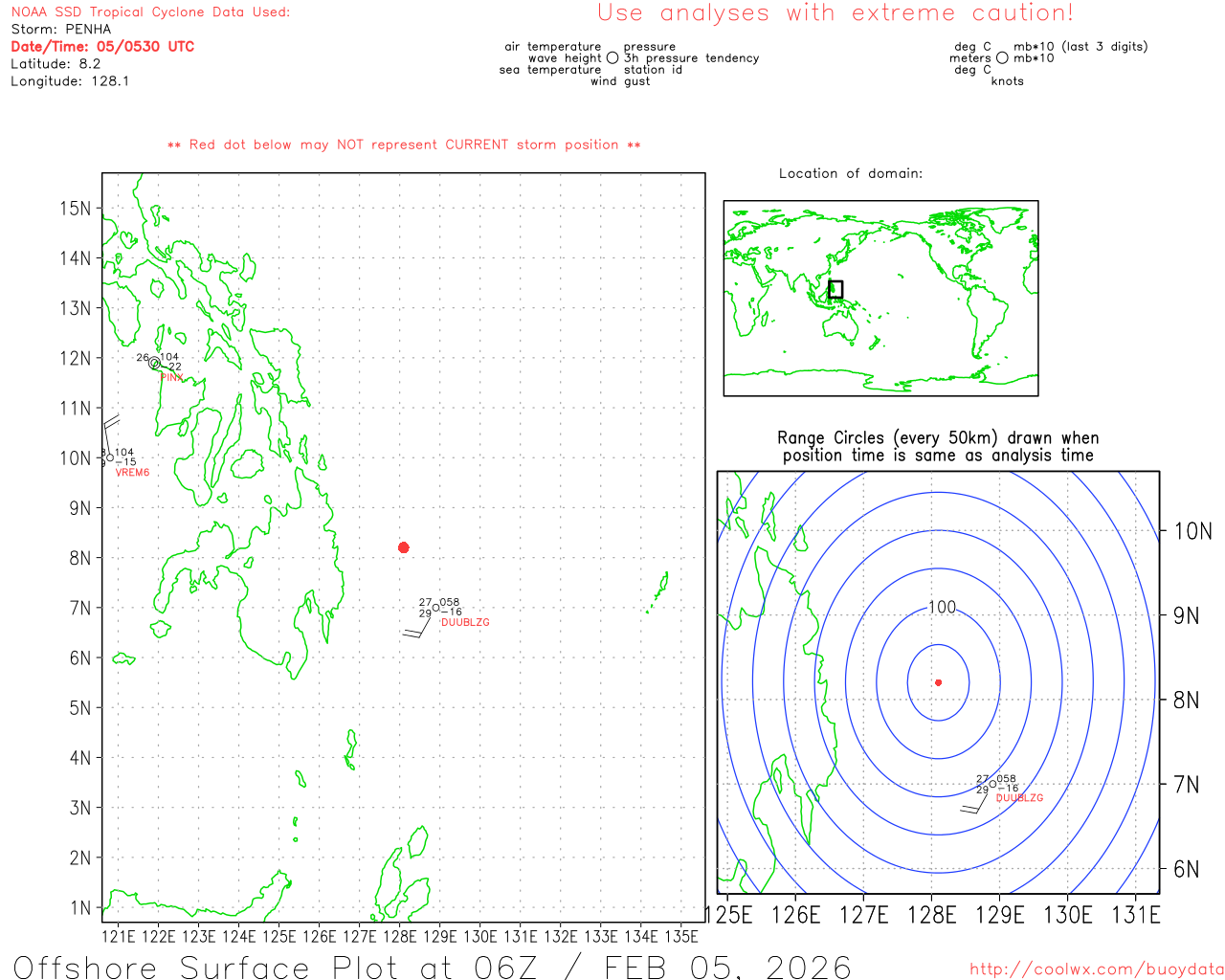Click the 'station id' legend label
This screenshot has width=1225, height=980.
pos(653,70)
